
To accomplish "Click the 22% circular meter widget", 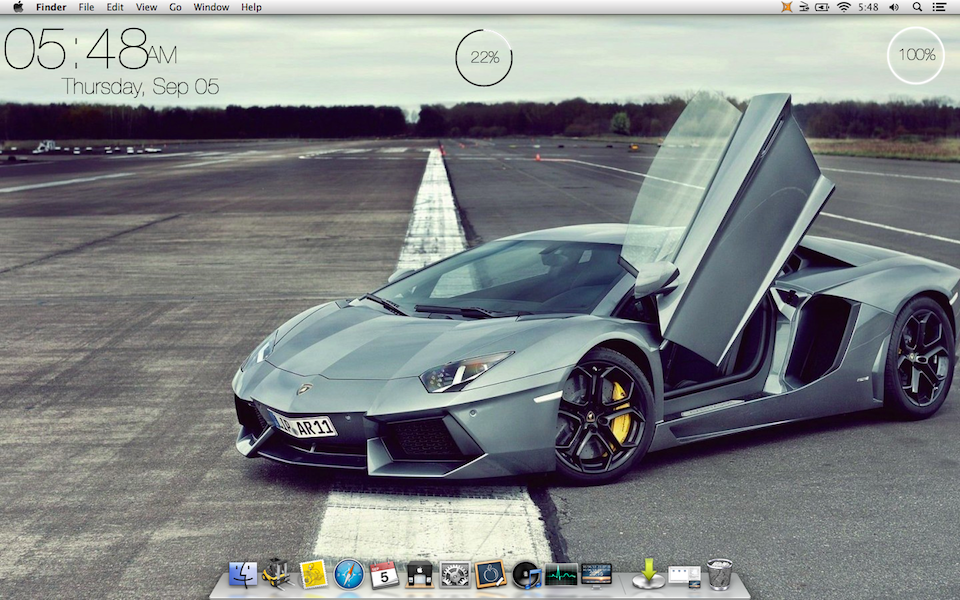I will click(x=484, y=58).
